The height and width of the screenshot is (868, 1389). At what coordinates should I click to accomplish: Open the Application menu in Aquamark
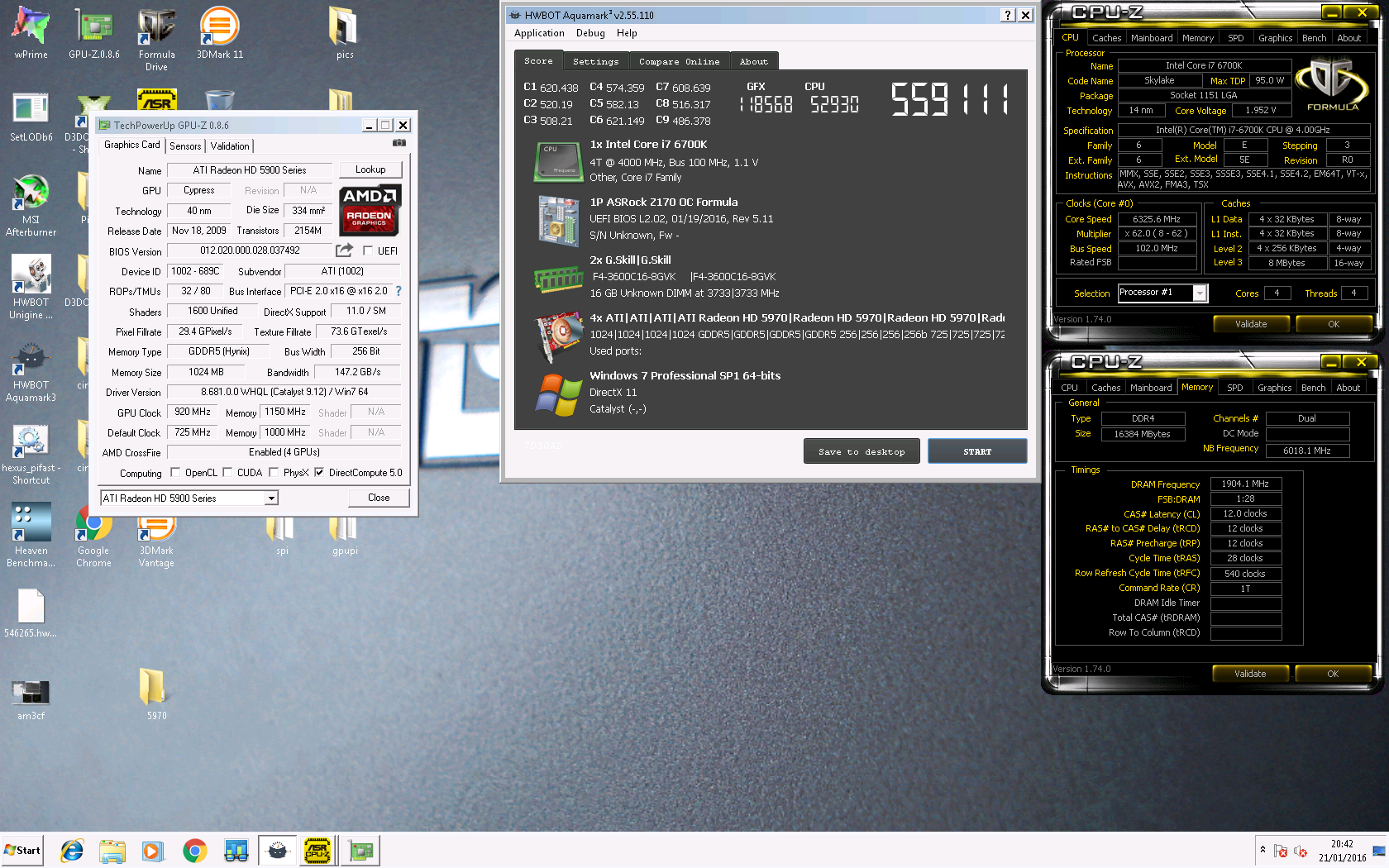[x=539, y=33]
